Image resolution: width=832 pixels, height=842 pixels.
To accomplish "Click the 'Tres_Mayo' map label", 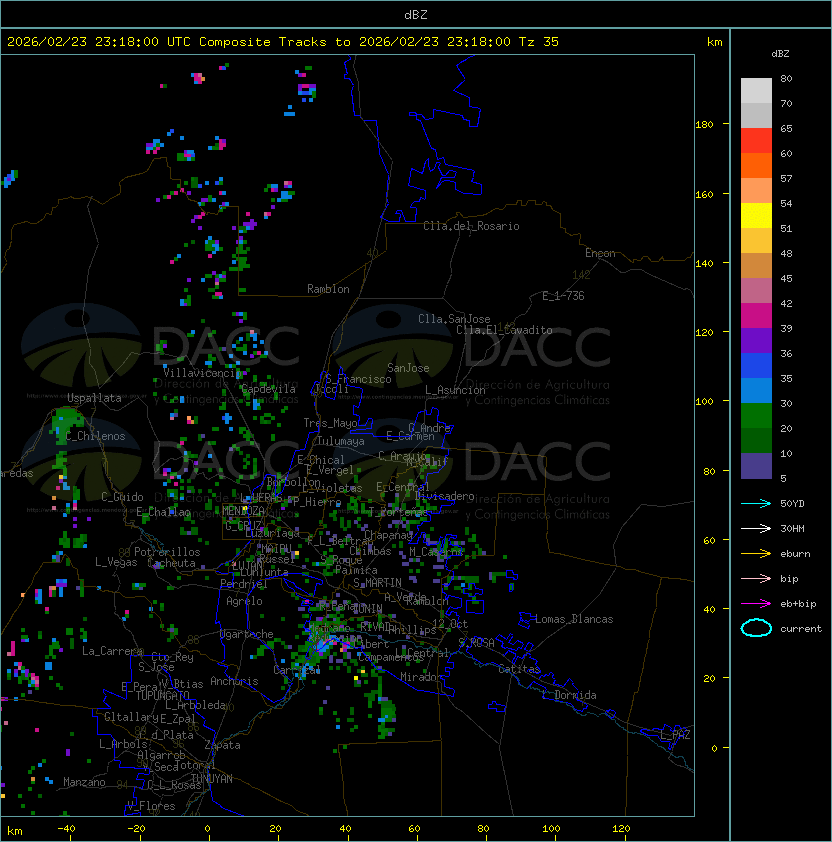I will coord(330,423).
